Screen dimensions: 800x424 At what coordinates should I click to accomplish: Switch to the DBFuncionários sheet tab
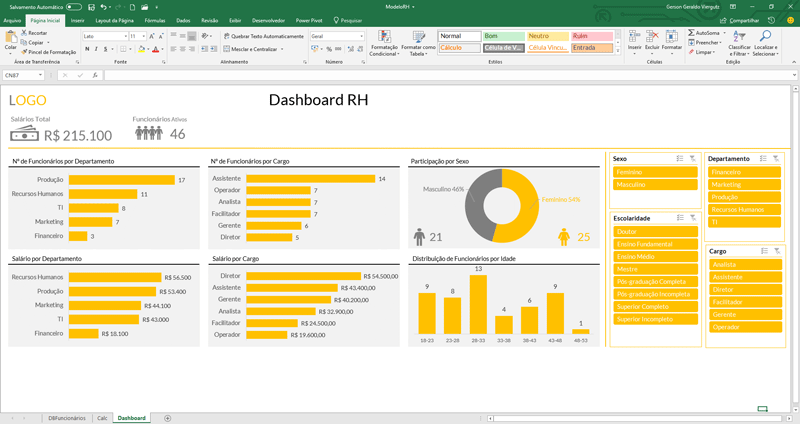pyautogui.click(x=66, y=416)
